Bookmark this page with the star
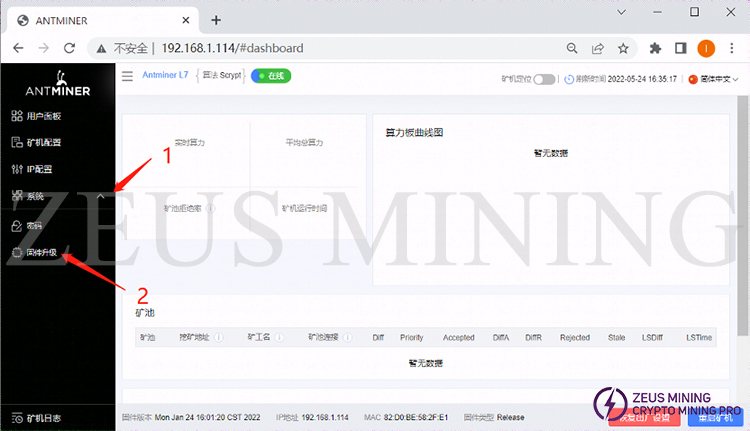Image resolution: width=750 pixels, height=431 pixels. click(x=623, y=48)
